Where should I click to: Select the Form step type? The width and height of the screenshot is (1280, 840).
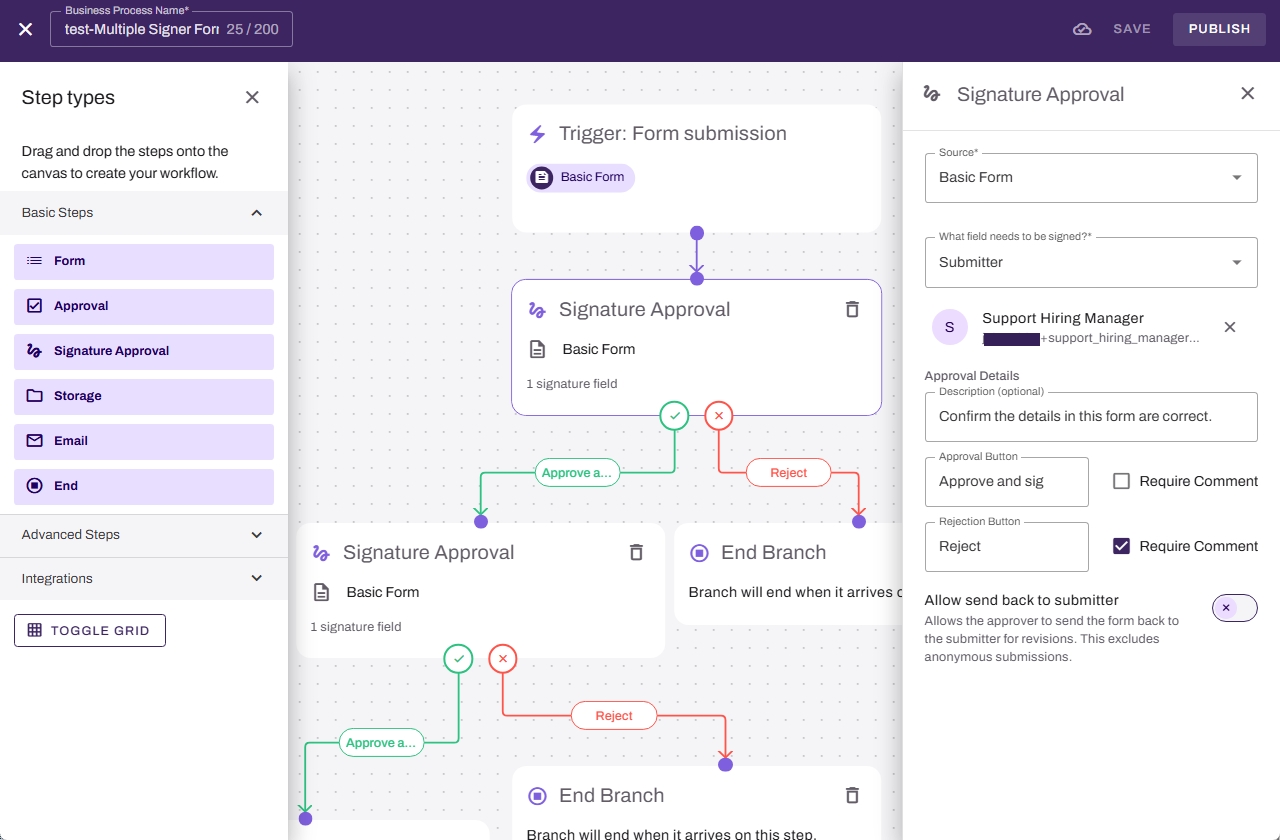tap(144, 261)
